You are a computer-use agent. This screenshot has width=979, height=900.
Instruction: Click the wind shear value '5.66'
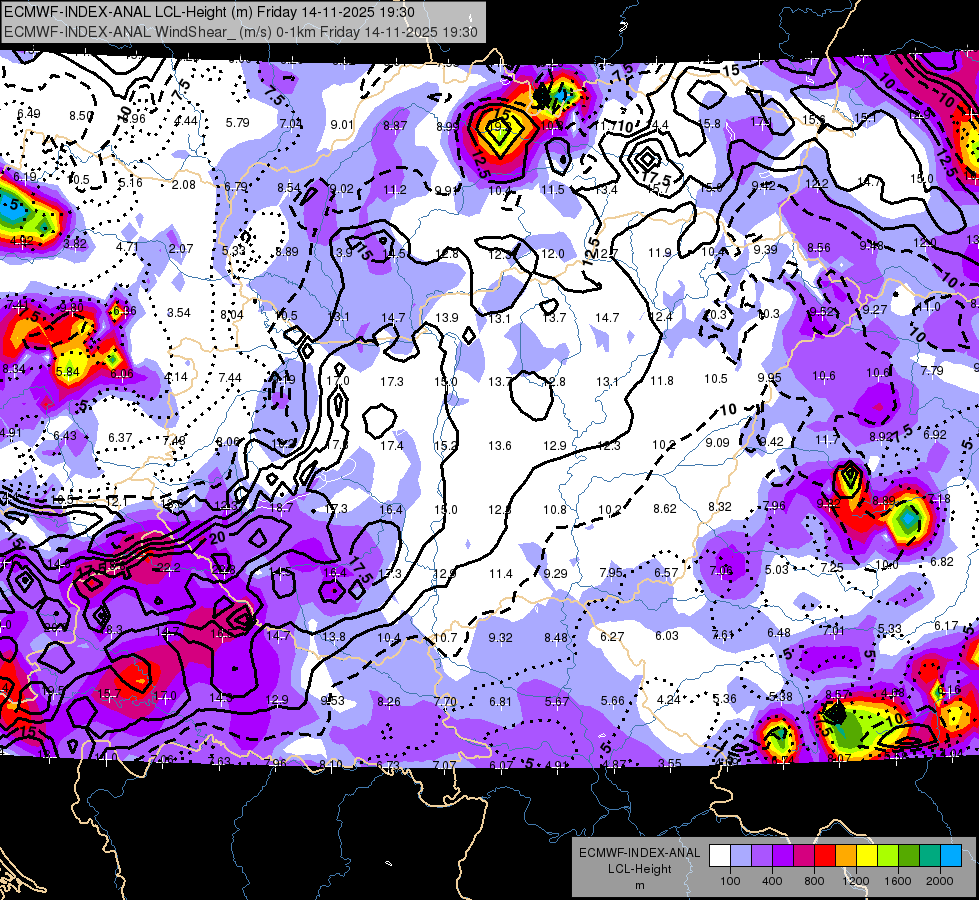click(612, 701)
